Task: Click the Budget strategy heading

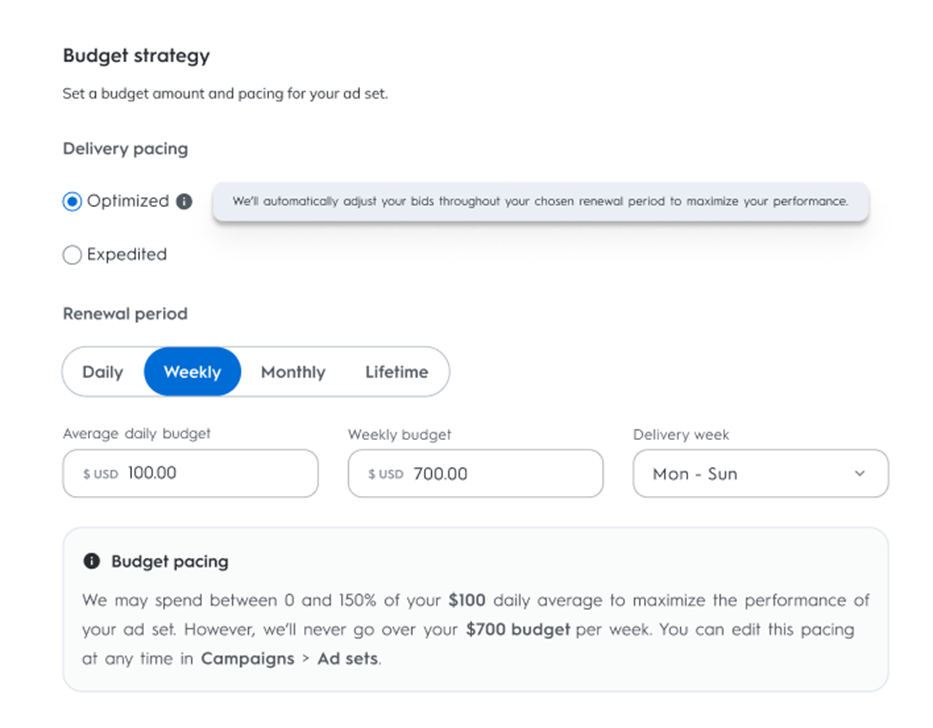Action: click(136, 56)
